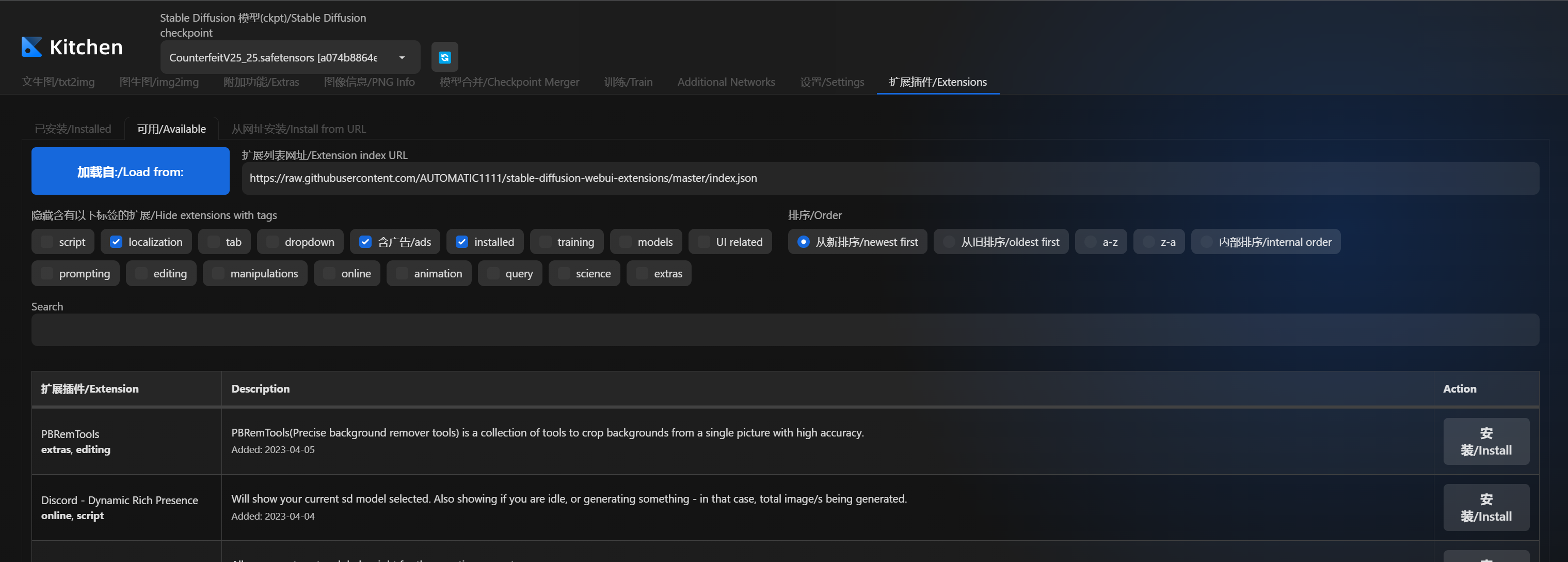Select internal order sorting

[1206, 242]
